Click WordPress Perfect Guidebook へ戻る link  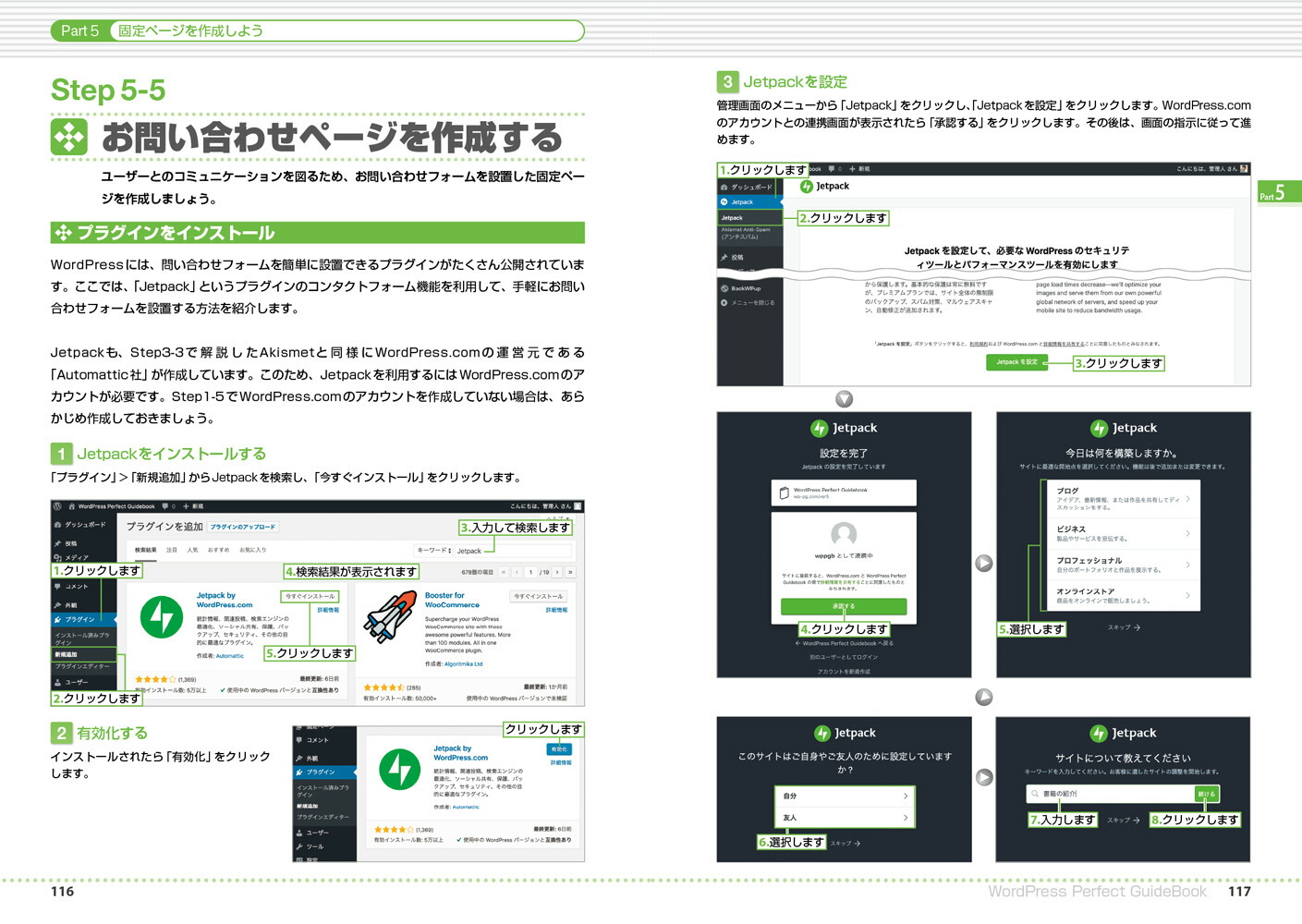tap(844, 643)
